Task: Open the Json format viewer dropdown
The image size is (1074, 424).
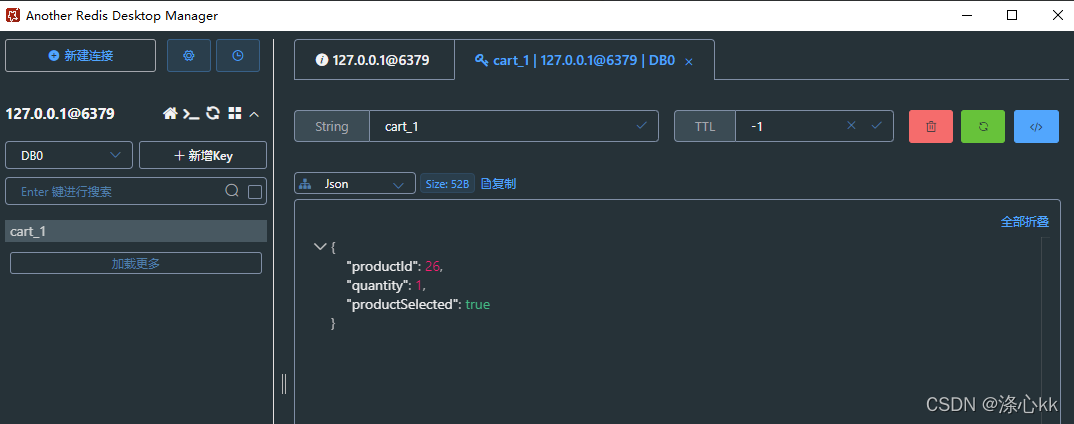Action: coord(355,184)
